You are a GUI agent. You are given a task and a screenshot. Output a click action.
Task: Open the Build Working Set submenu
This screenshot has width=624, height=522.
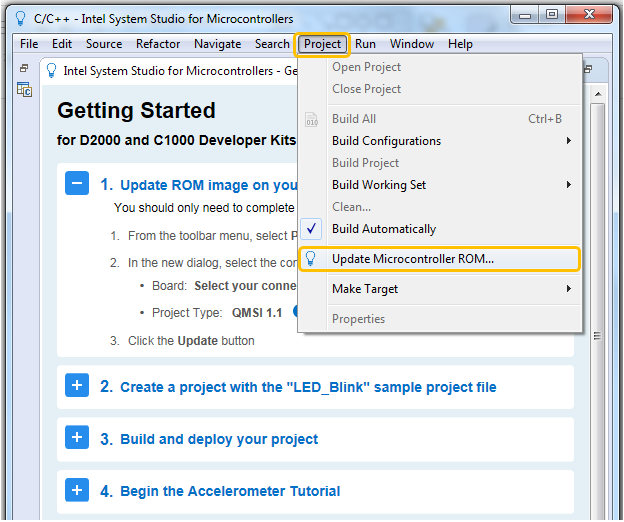[x=379, y=185]
